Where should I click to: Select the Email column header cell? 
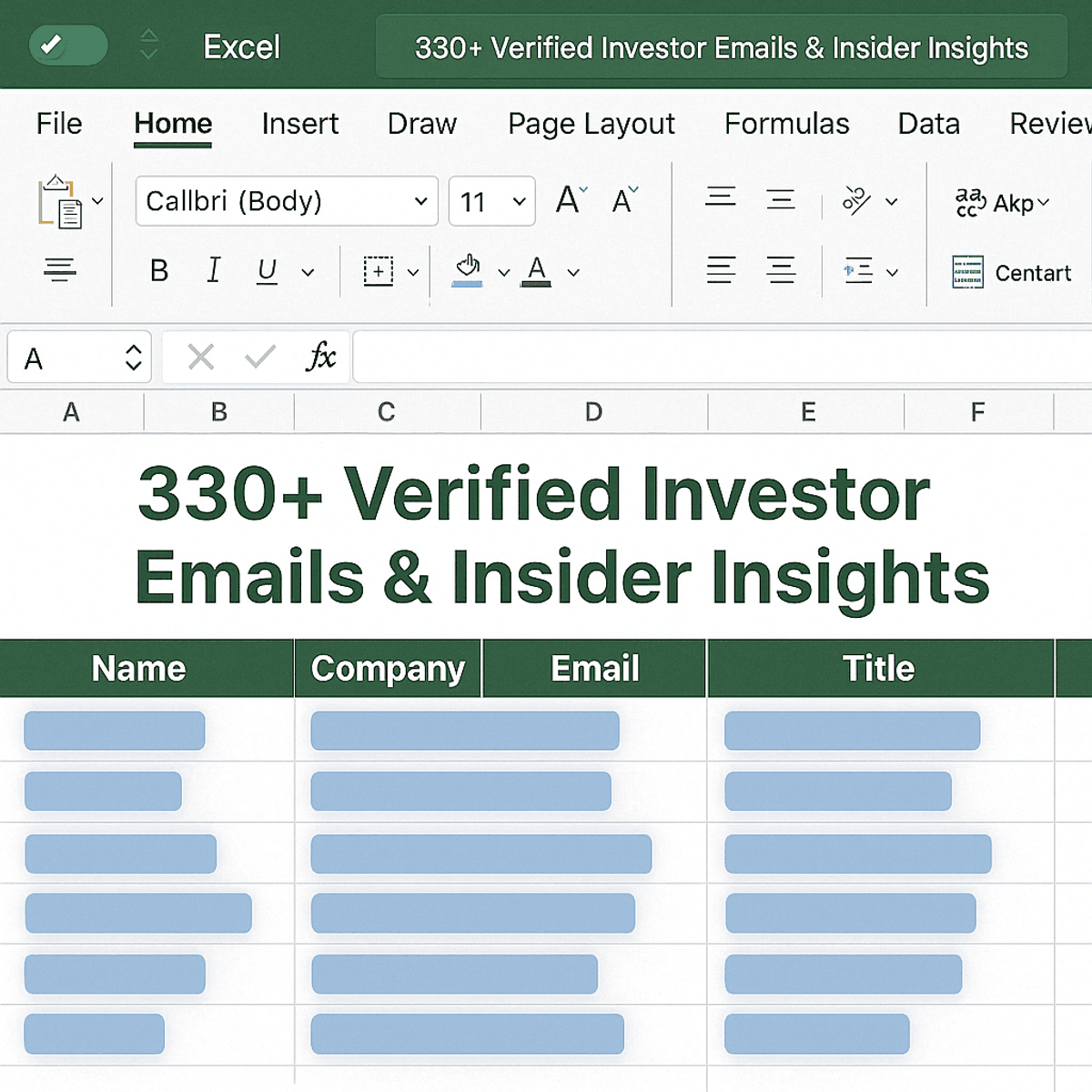click(594, 669)
